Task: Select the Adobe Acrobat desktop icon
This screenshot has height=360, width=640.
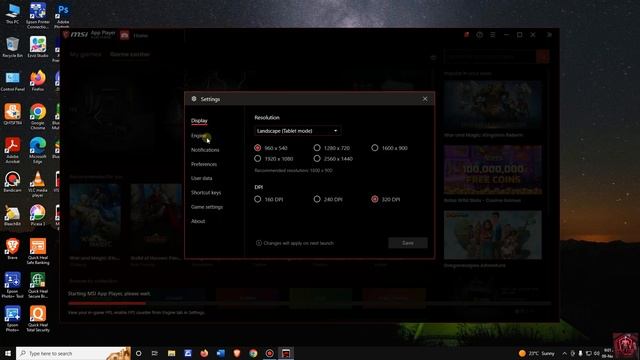Action: [12, 150]
